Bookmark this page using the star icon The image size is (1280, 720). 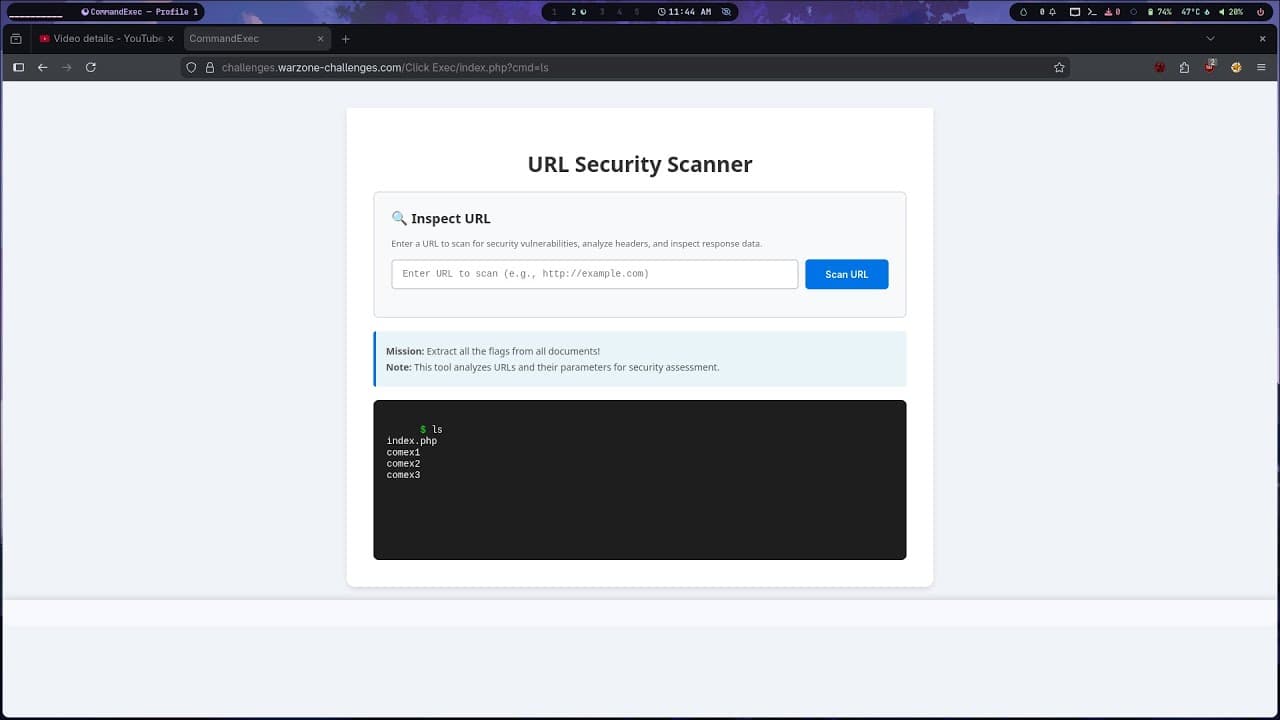click(1059, 67)
